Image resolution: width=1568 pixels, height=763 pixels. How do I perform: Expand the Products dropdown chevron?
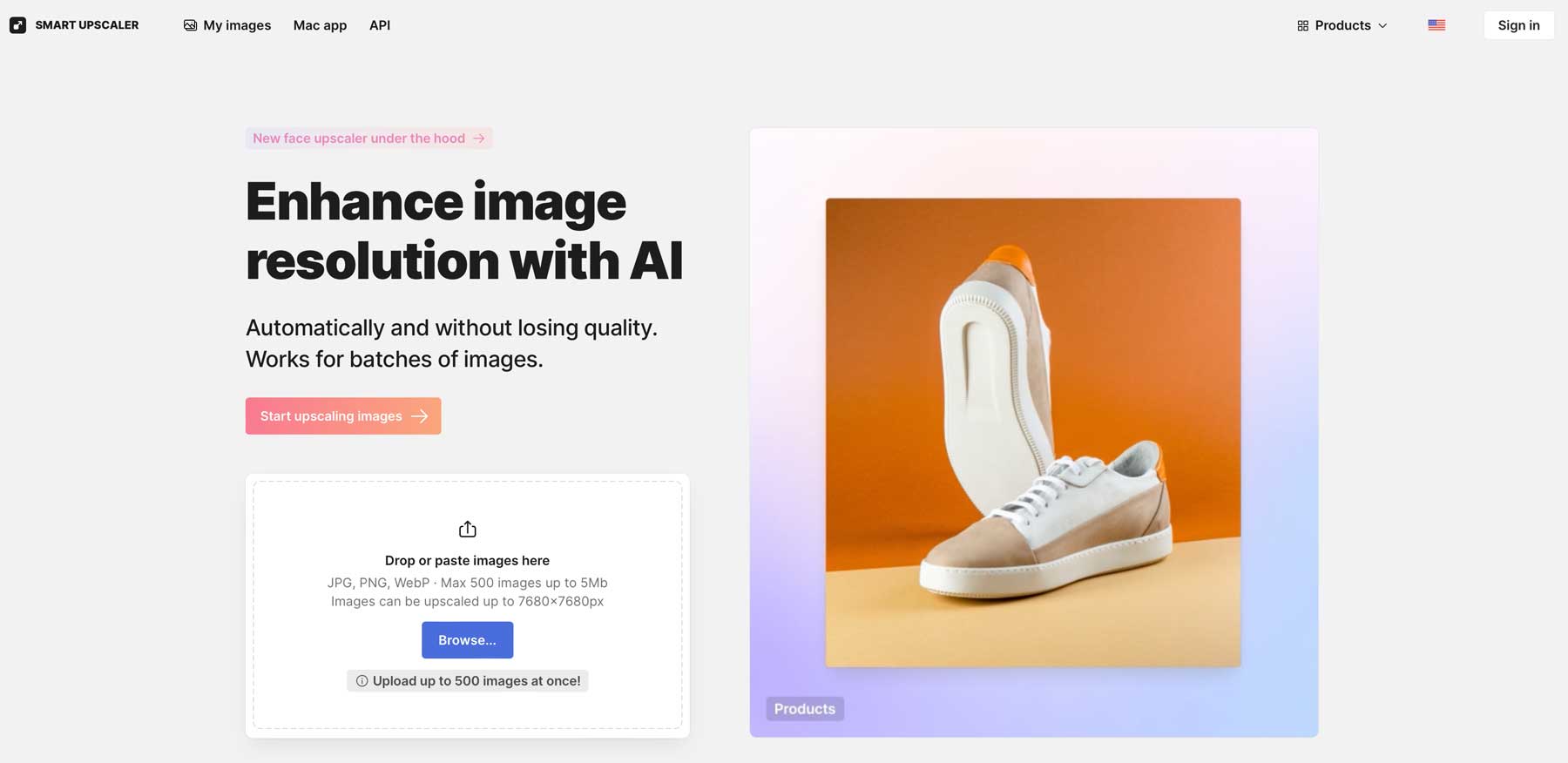1382,25
